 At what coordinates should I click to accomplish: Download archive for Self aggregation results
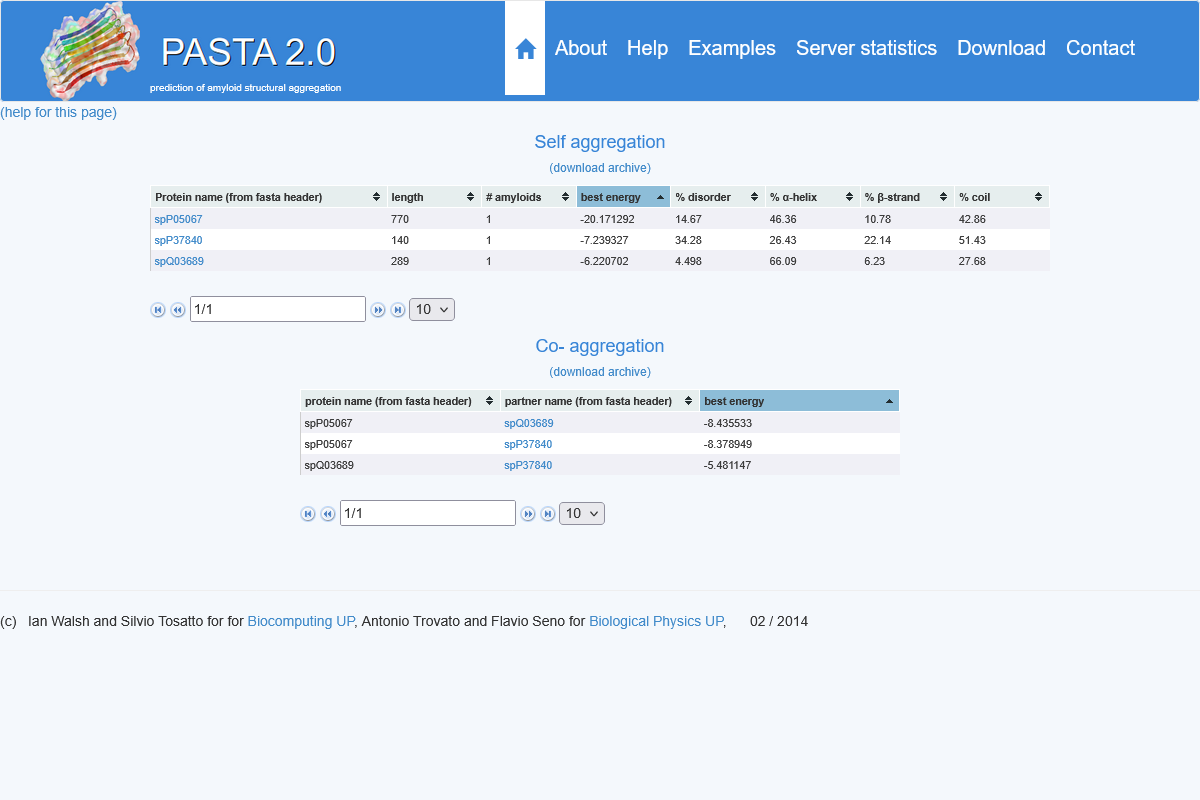[x=599, y=167]
